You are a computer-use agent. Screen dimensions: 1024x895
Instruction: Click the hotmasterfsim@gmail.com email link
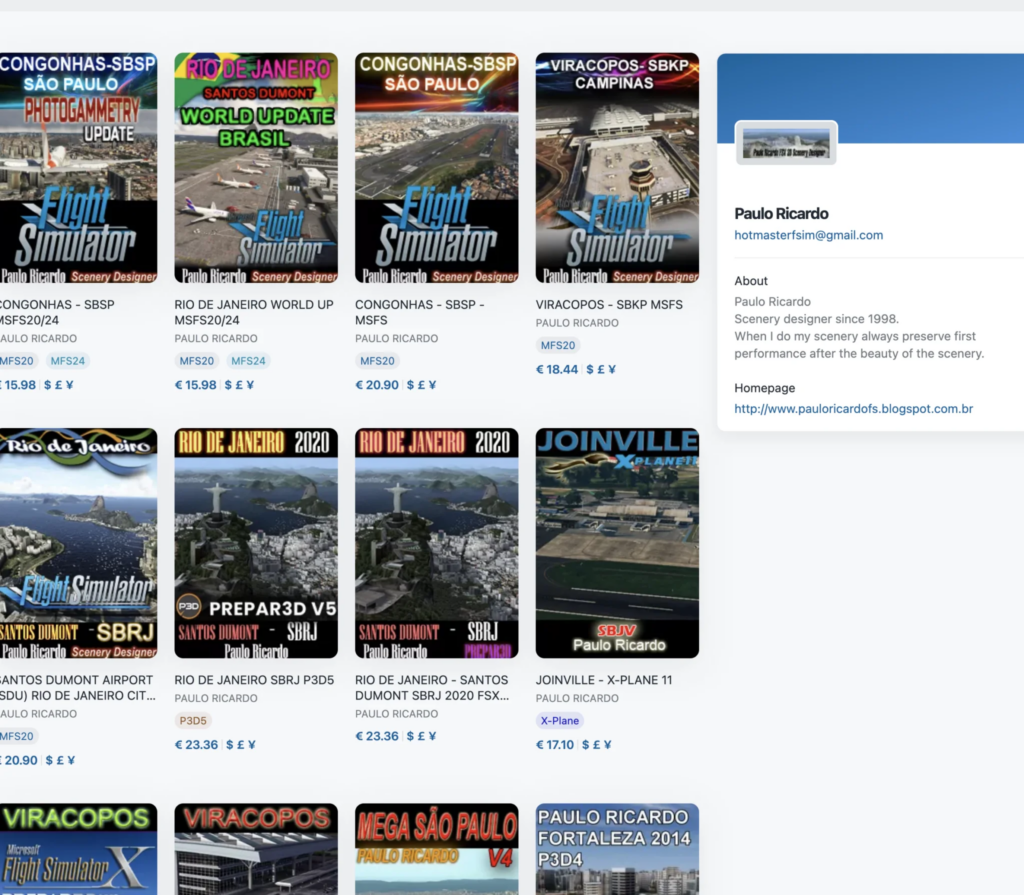808,236
